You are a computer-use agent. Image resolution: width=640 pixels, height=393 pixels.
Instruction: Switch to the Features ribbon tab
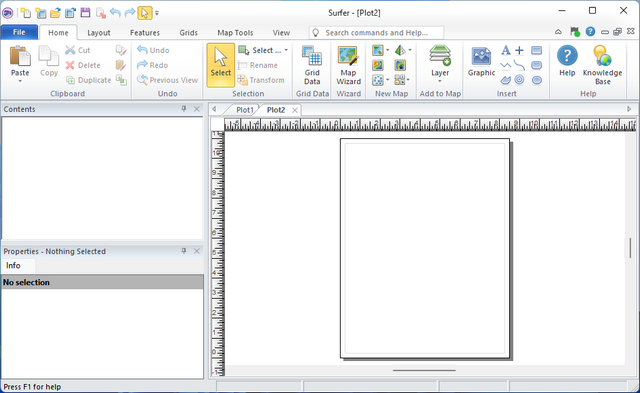tap(145, 33)
